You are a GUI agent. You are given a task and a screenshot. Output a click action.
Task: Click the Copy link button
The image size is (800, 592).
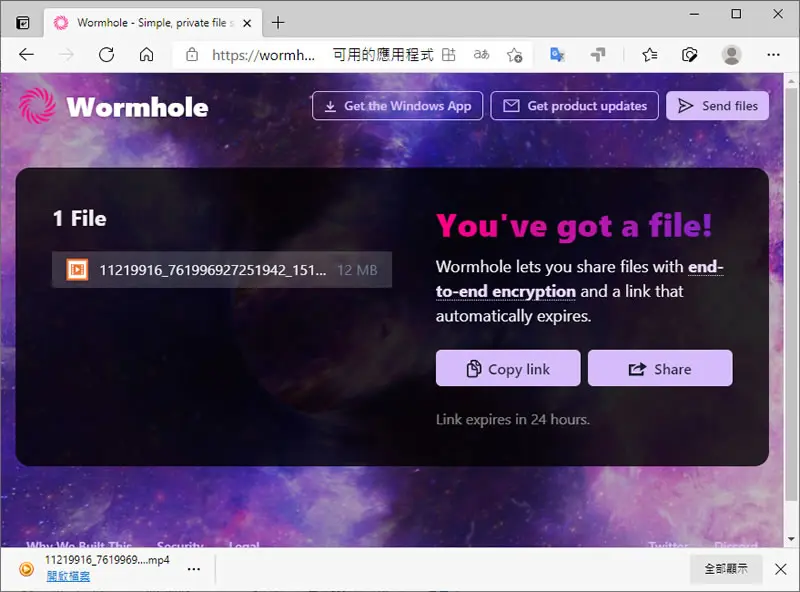[508, 368]
